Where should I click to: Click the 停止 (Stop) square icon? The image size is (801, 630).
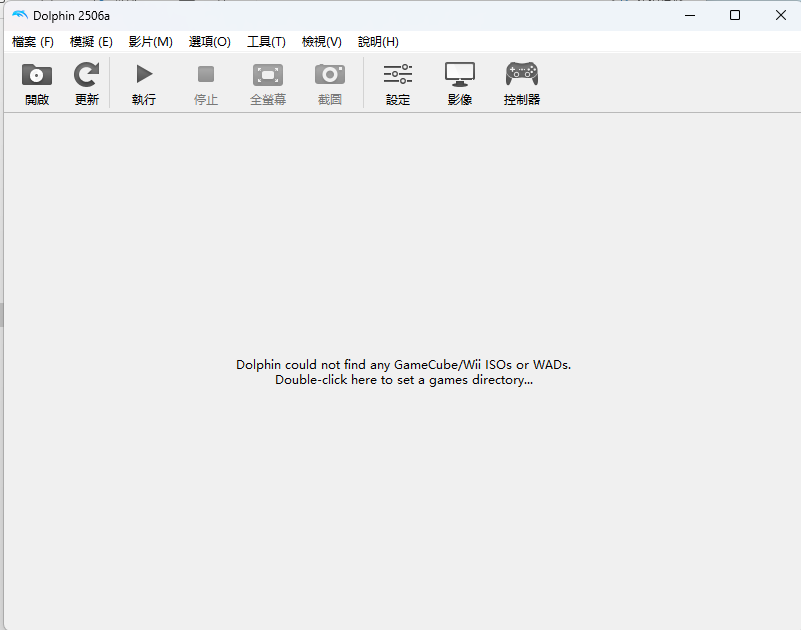coord(206,75)
